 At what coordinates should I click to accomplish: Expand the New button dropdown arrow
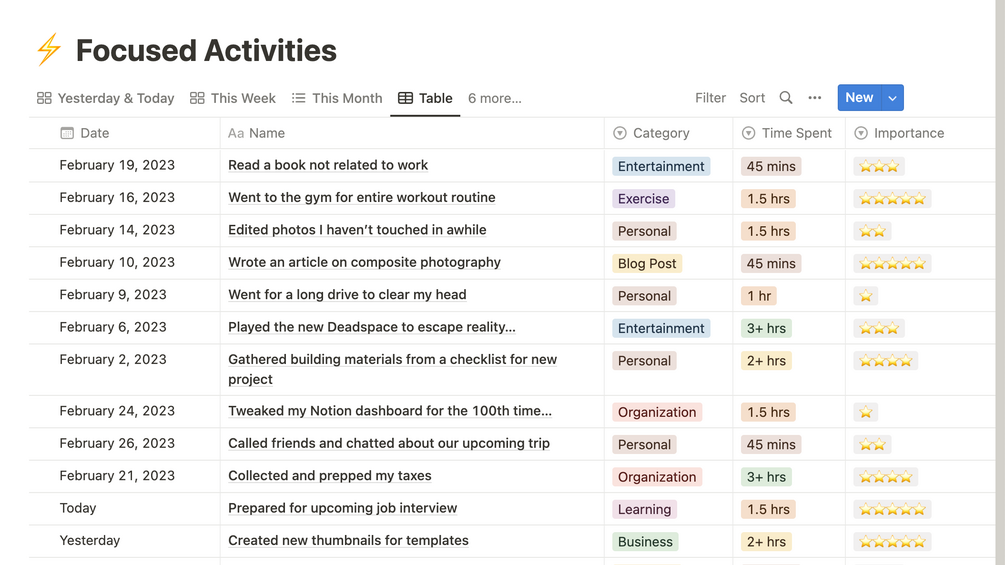(x=893, y=98)
